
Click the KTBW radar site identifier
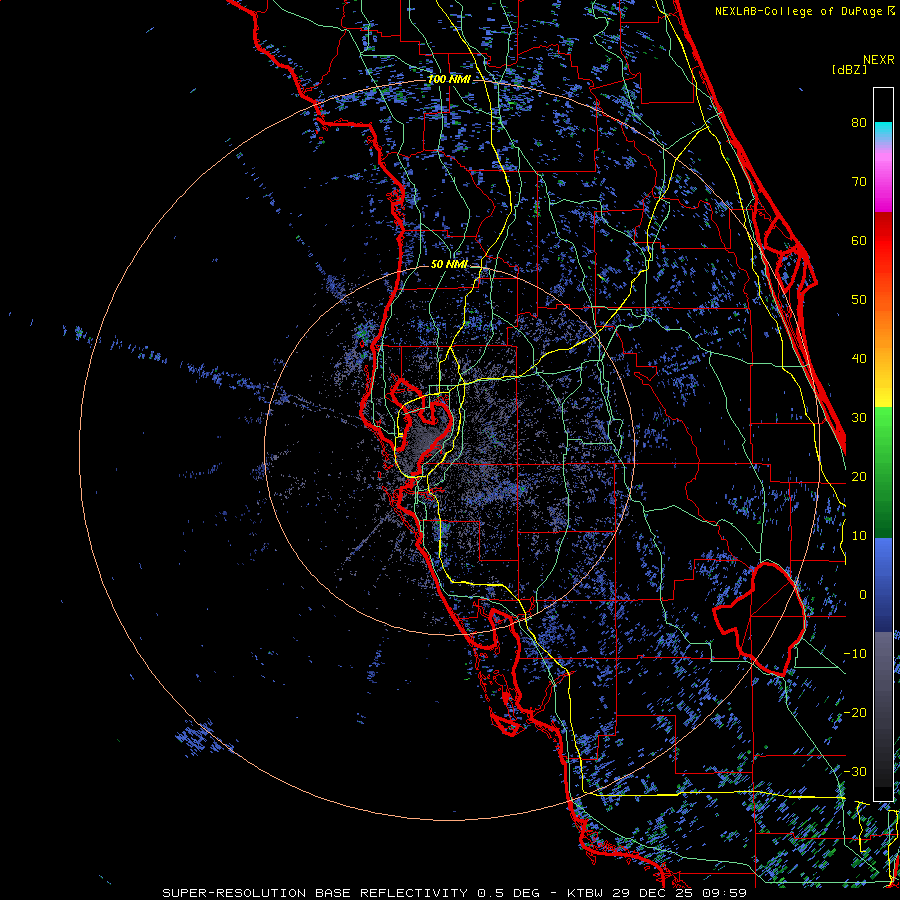click(587, 893)
